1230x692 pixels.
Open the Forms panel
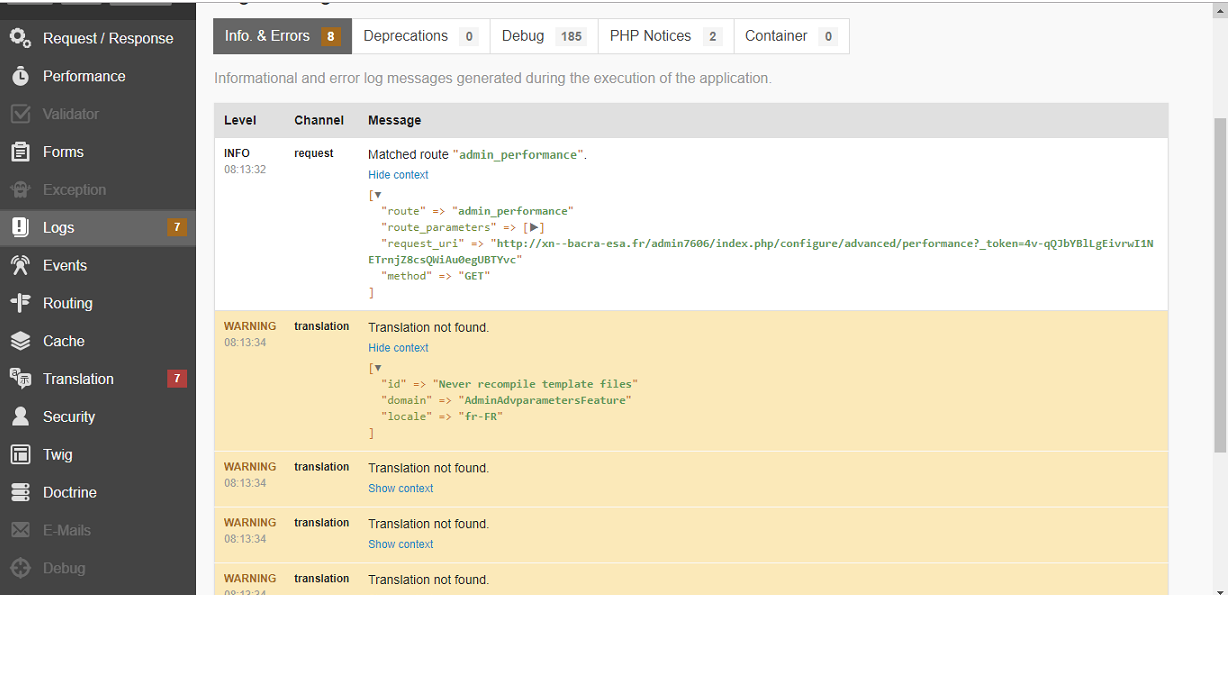point(98,152)
